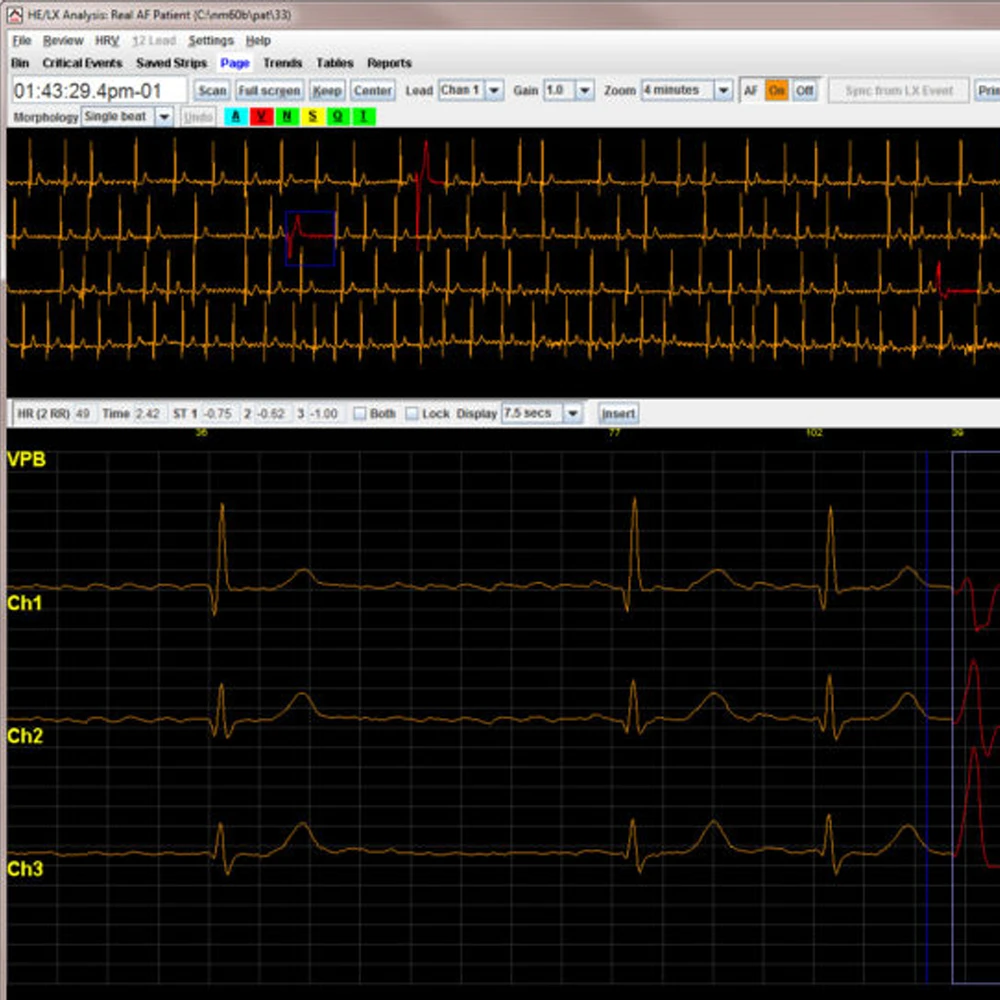Click the red V beat label button
The height and width of the screenshot is (1000, 1000).
click(262, 117)
